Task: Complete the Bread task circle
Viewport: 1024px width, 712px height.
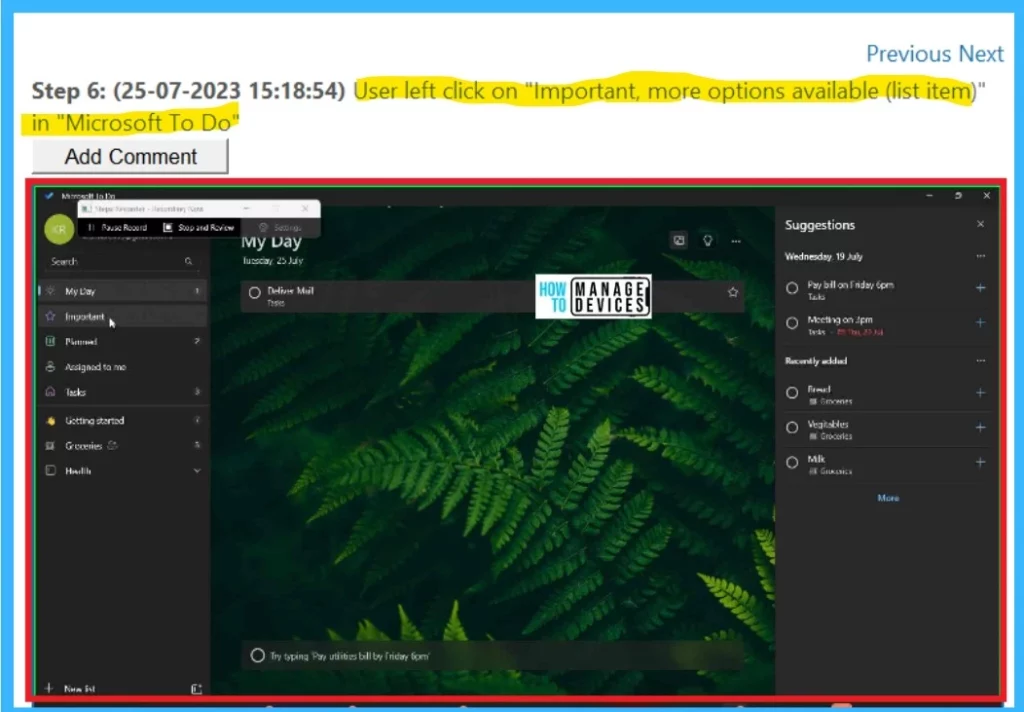Action: 792,393
